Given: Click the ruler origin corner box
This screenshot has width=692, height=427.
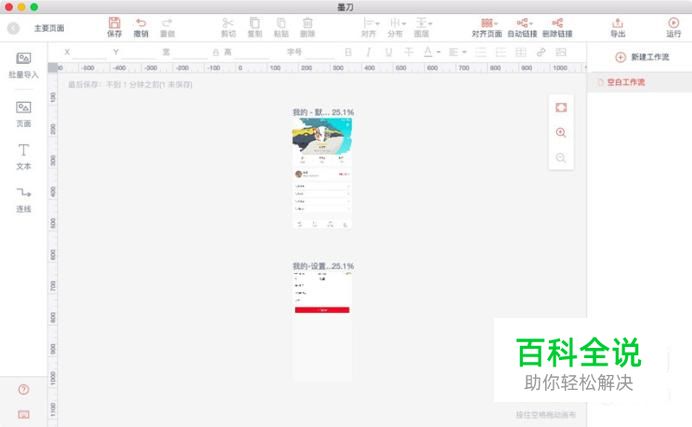Looking at the screenshot, I should pos(53,67).
